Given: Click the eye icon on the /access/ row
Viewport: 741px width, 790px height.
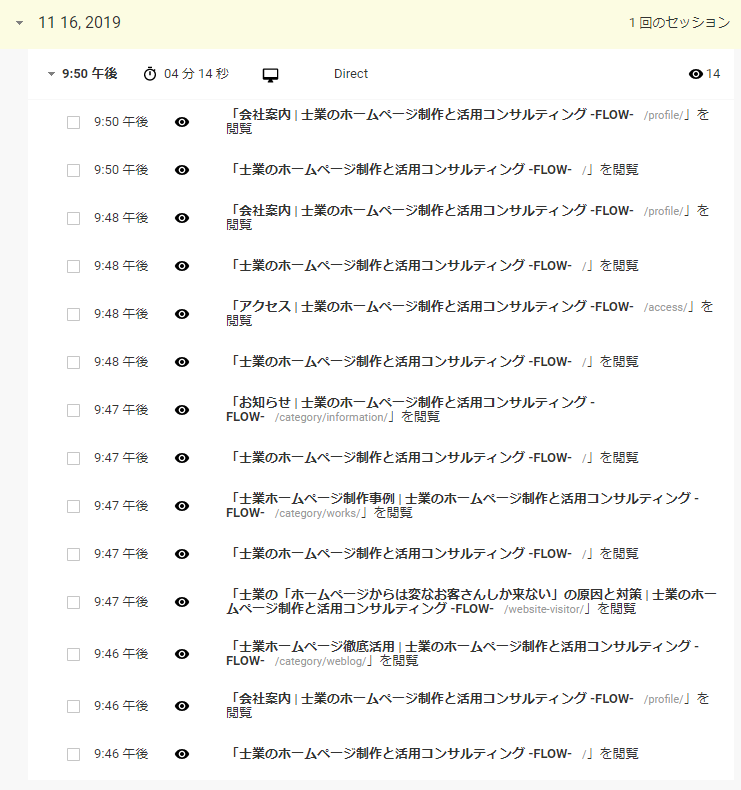Looking at the screenshot, I should 182,314.
